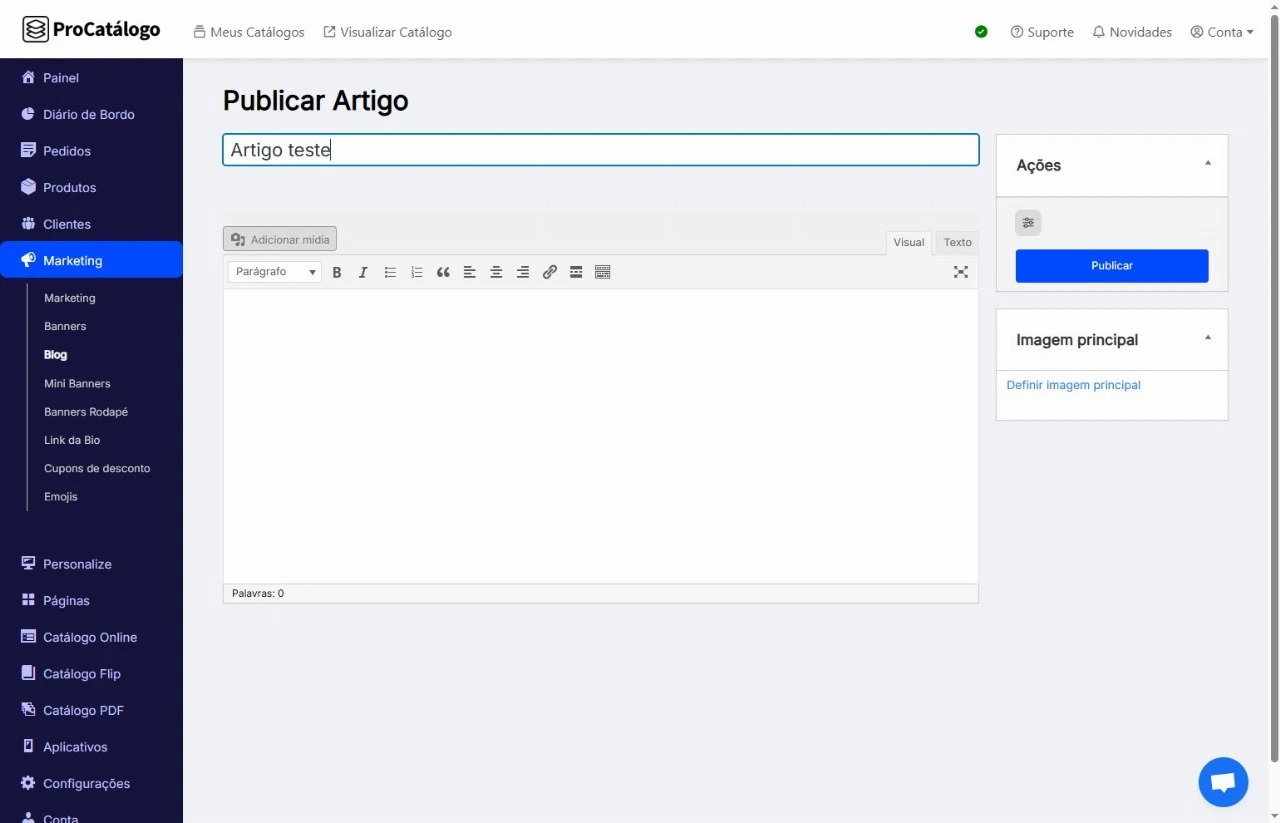1280x823 pixels.
Task: Center align the text
Action: click(x=496, y=272)
